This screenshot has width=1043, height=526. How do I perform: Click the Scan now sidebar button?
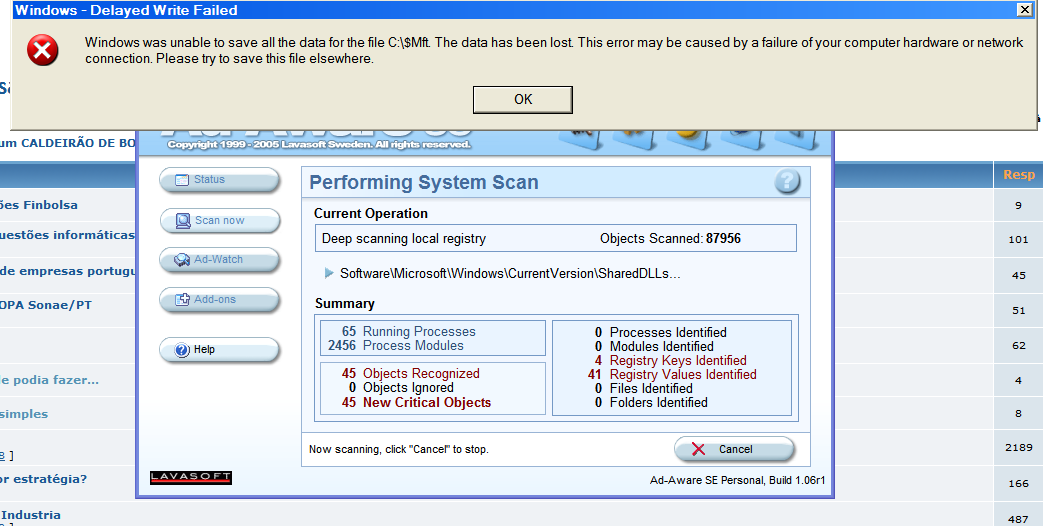tap(220, 220)
